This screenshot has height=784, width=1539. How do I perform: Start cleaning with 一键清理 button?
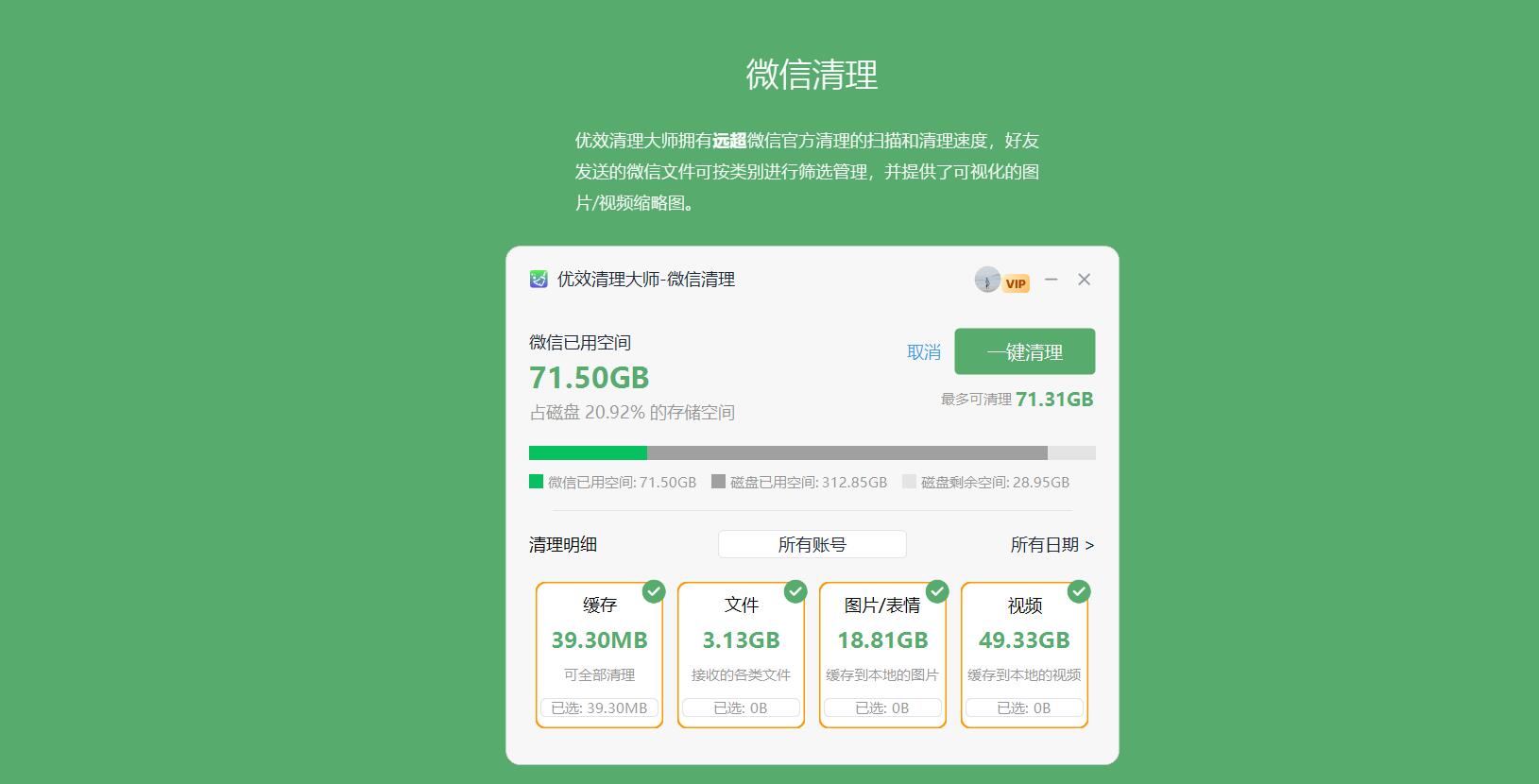pos(1025,351)
